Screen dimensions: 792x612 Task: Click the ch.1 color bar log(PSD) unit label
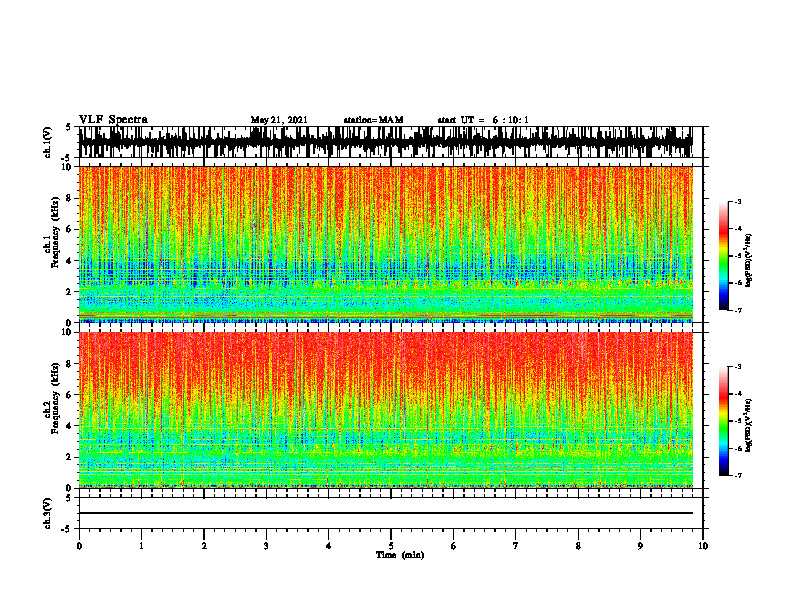(x=749, y=261)
